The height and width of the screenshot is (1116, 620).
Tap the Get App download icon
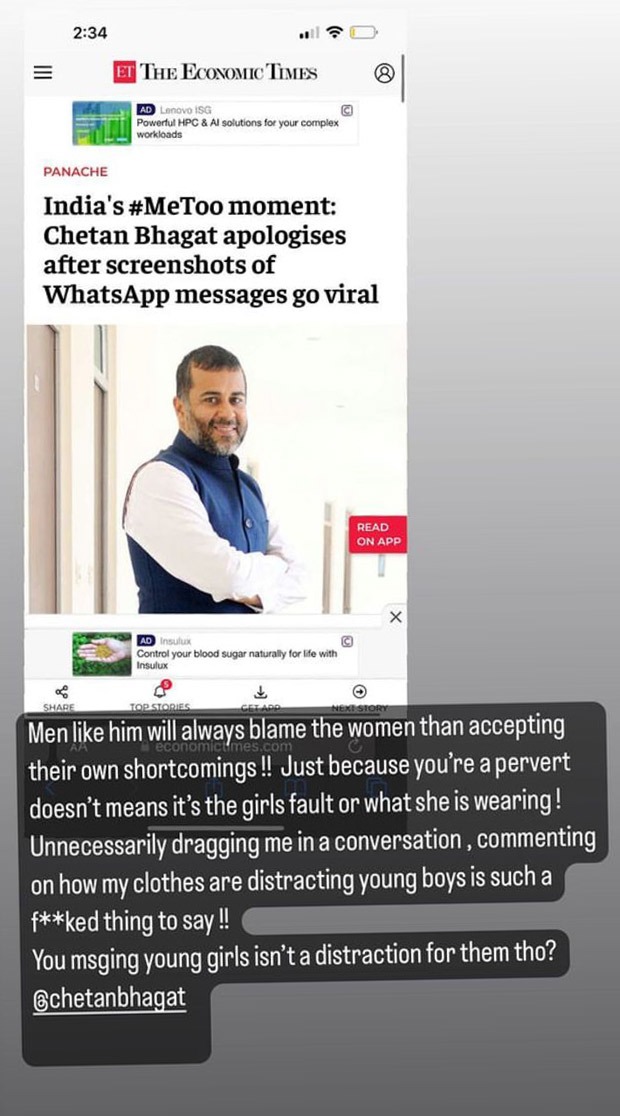click(x=261, y=692)
